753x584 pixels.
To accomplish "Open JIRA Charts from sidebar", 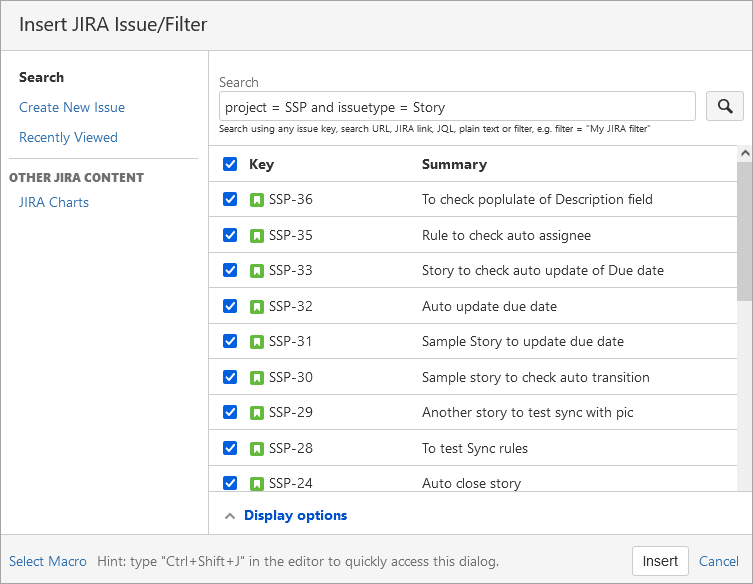I will pos(54,202).
